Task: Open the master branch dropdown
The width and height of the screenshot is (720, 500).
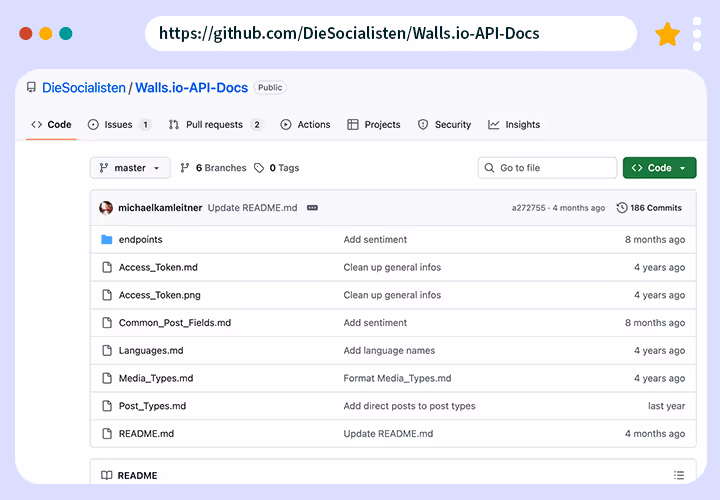Action: pos(130,168)
